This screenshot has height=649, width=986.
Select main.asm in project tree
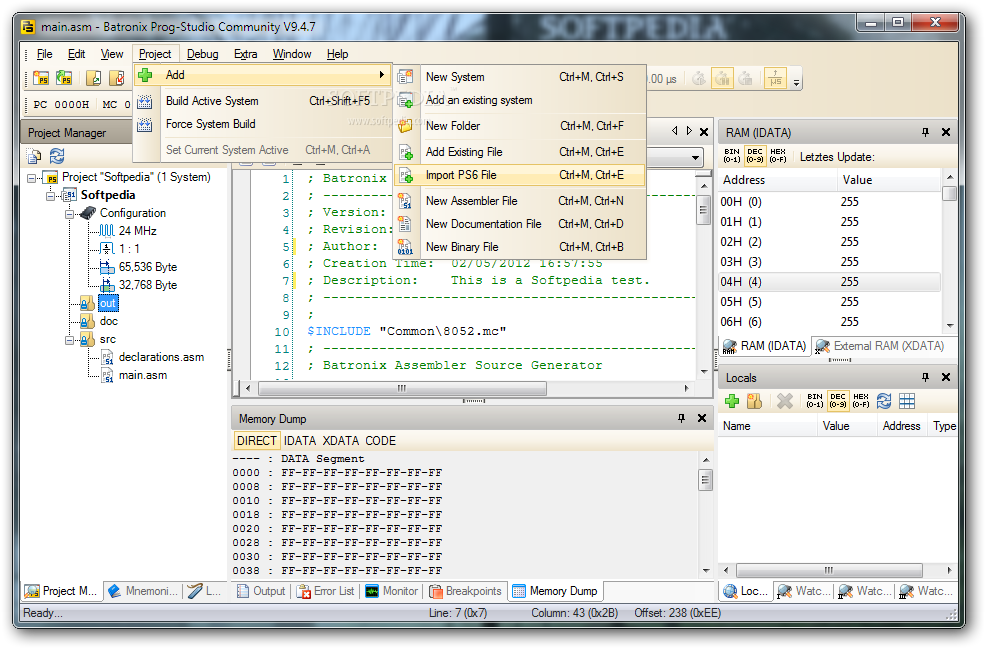pyautogui.click(x=143, y=375)
